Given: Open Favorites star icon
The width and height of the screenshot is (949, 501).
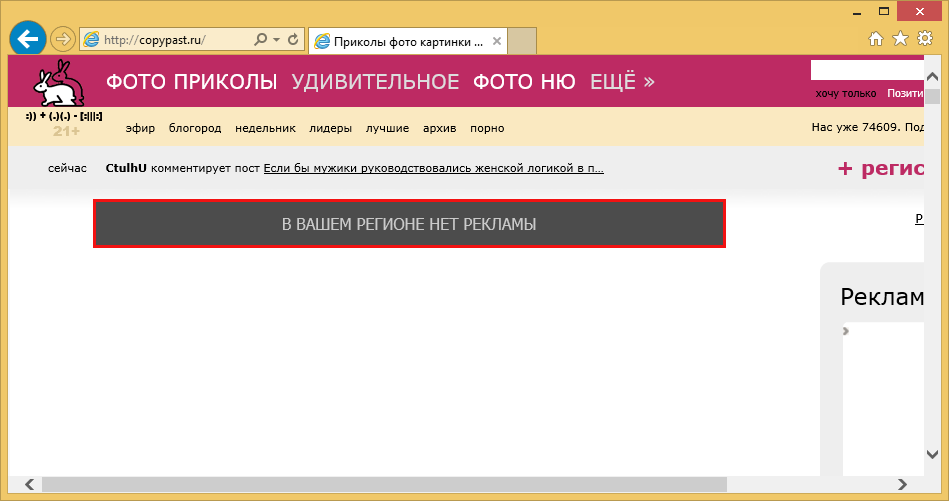Looking at the screenshot, I should coord(901,39).
